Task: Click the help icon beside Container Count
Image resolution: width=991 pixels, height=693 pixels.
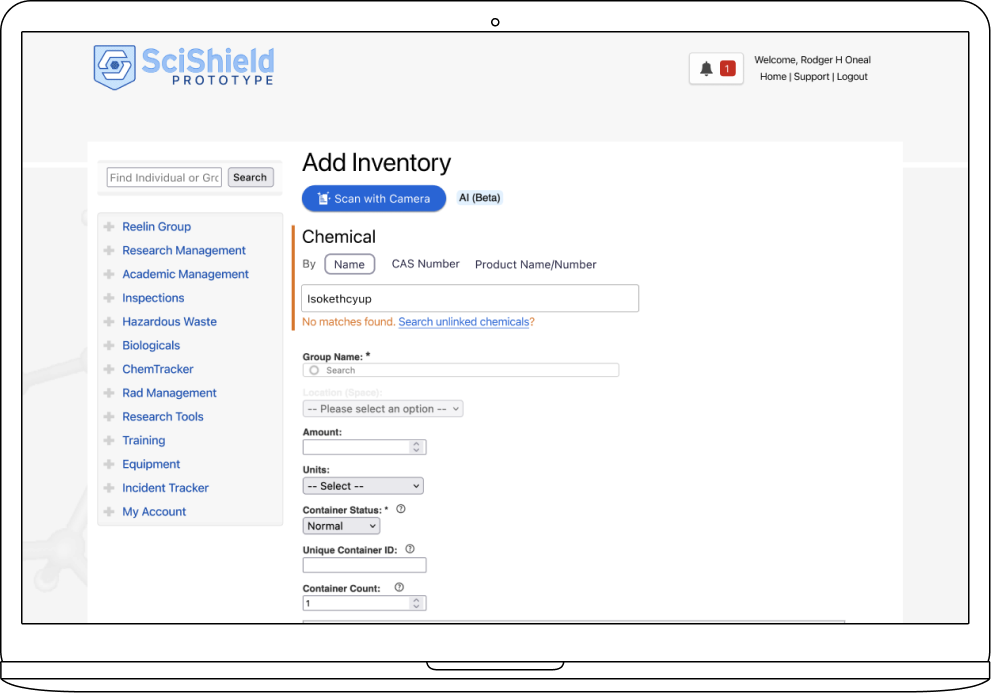Action: click(x=398, y=587)
